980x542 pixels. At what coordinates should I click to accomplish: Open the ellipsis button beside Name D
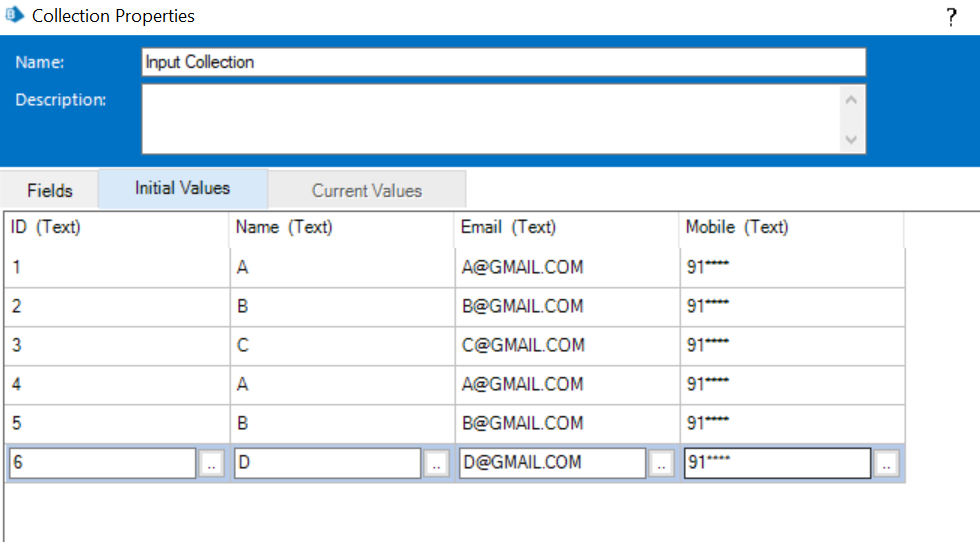[x=436, y=464]
